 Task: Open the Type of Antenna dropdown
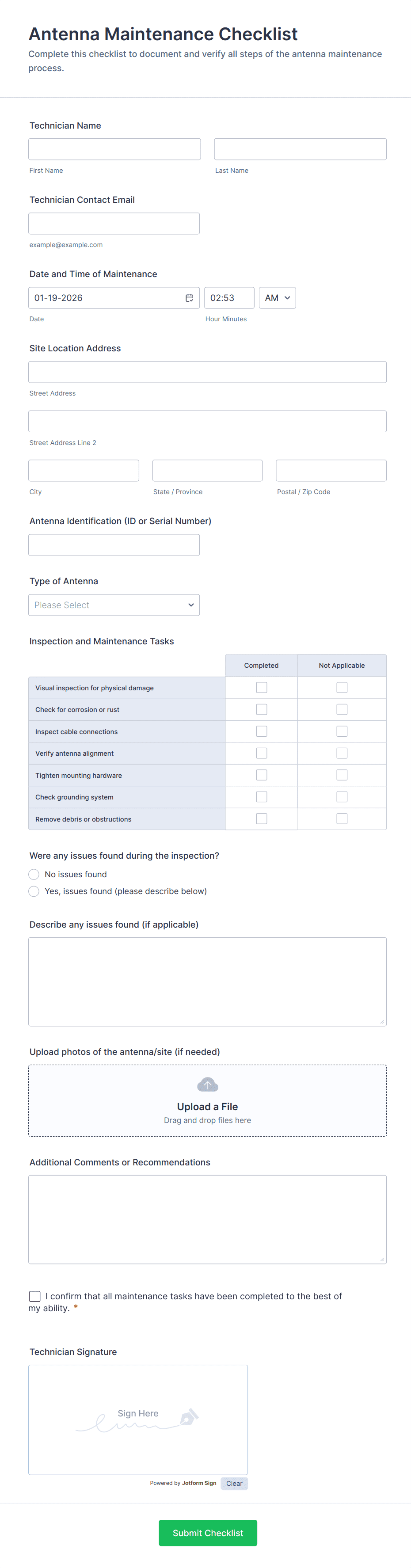114,605
